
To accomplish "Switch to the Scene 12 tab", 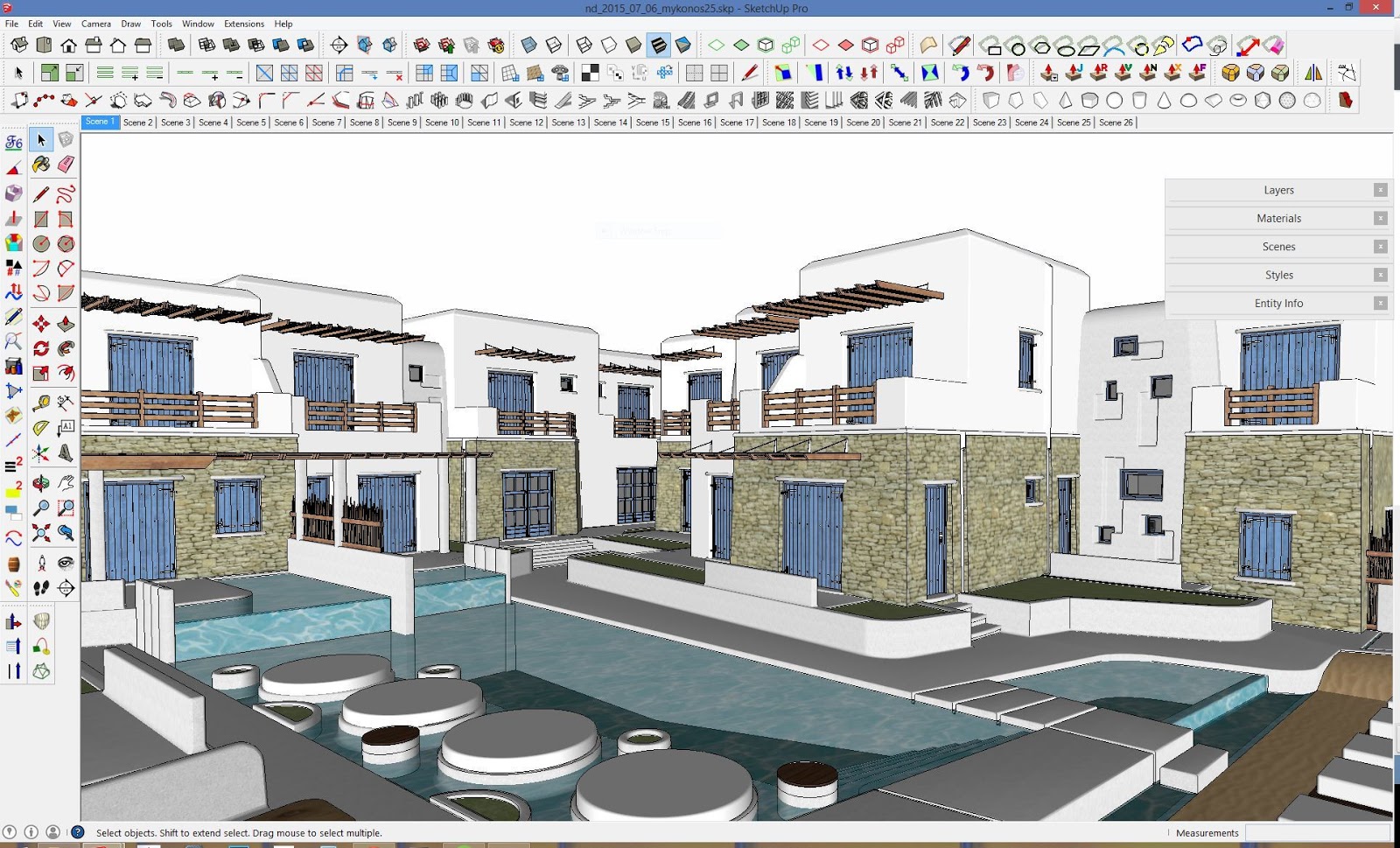I will pos(526,123).
